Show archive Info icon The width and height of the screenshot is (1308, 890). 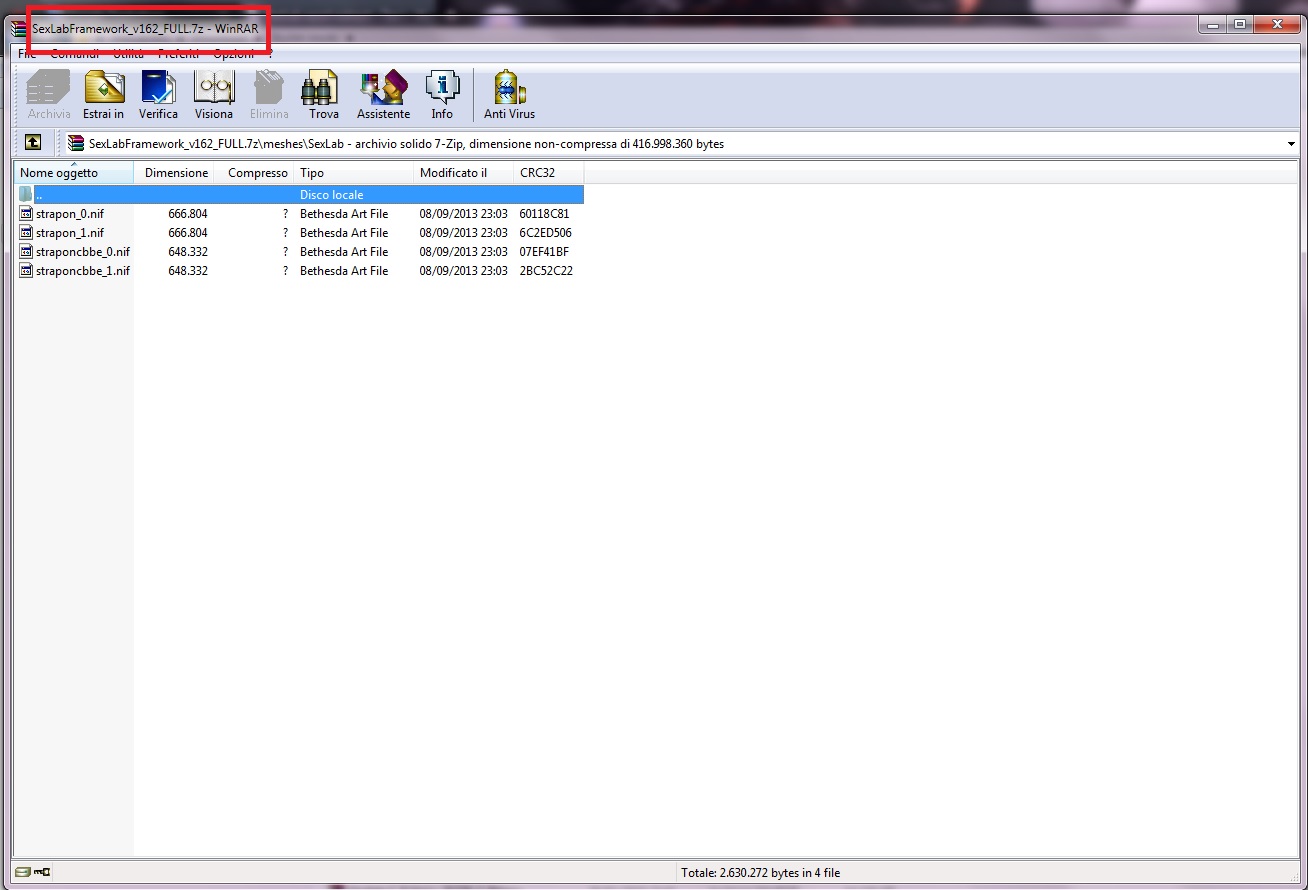(442, 88)
